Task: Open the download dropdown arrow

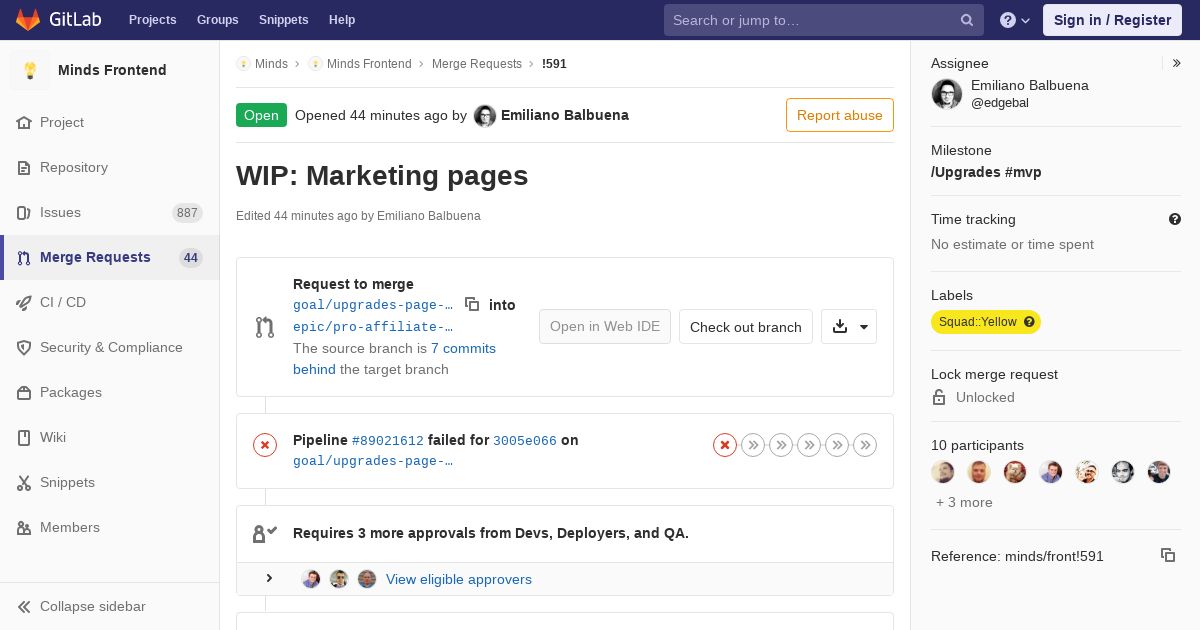Action: pyautogui.click(x=863, y=327)
